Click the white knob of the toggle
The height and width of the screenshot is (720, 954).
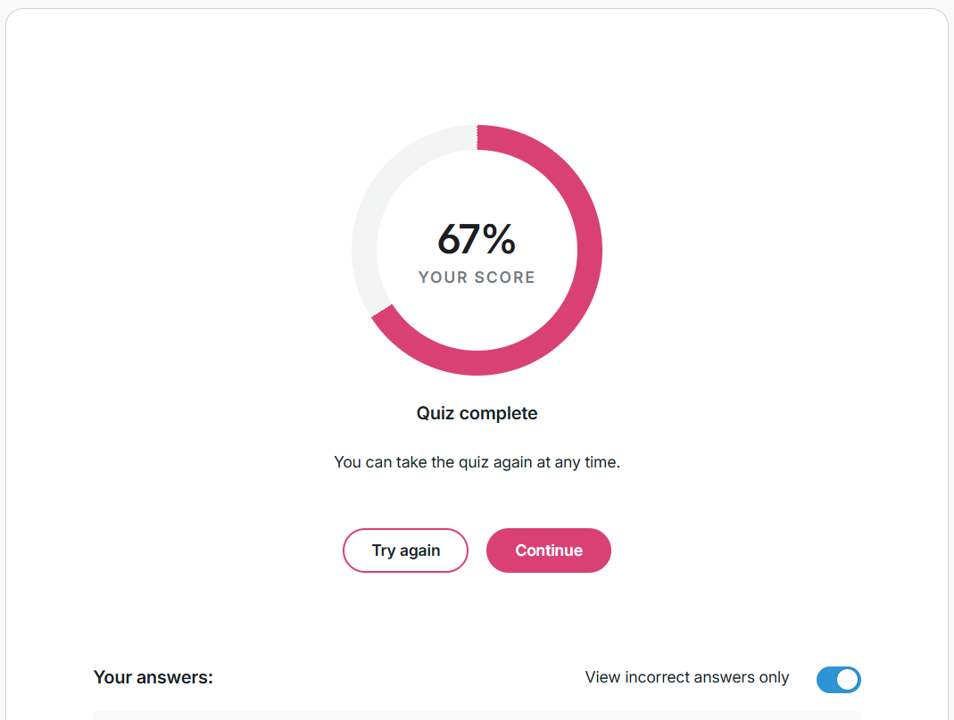pos(848,680)
